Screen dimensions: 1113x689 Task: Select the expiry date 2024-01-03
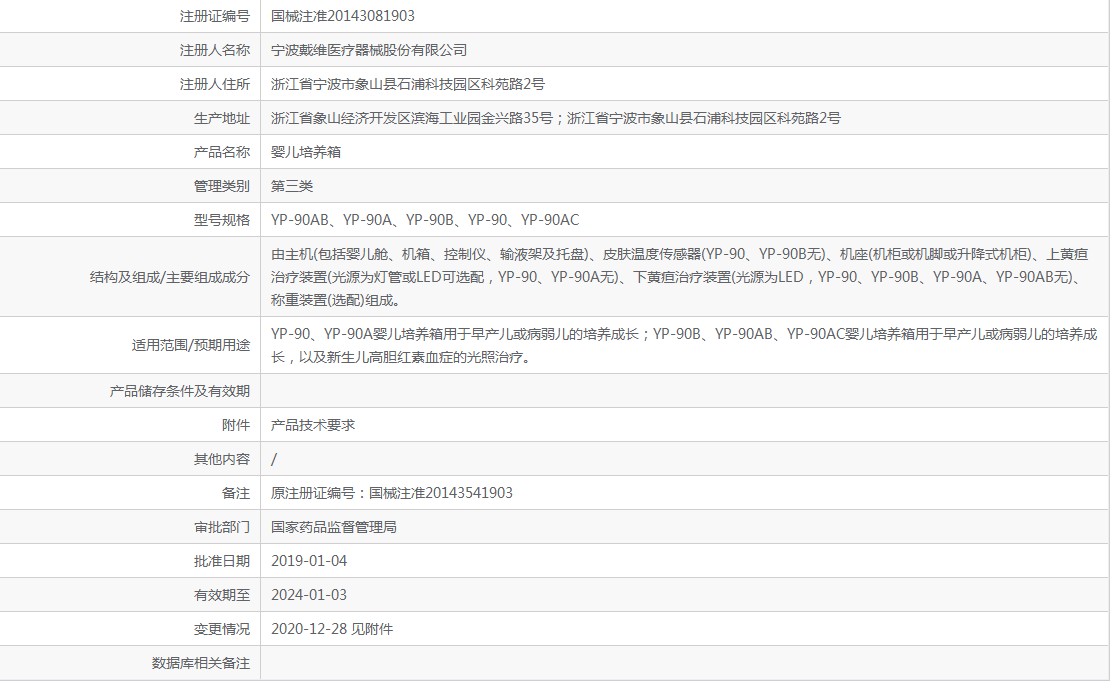click(x=309, y=595)
